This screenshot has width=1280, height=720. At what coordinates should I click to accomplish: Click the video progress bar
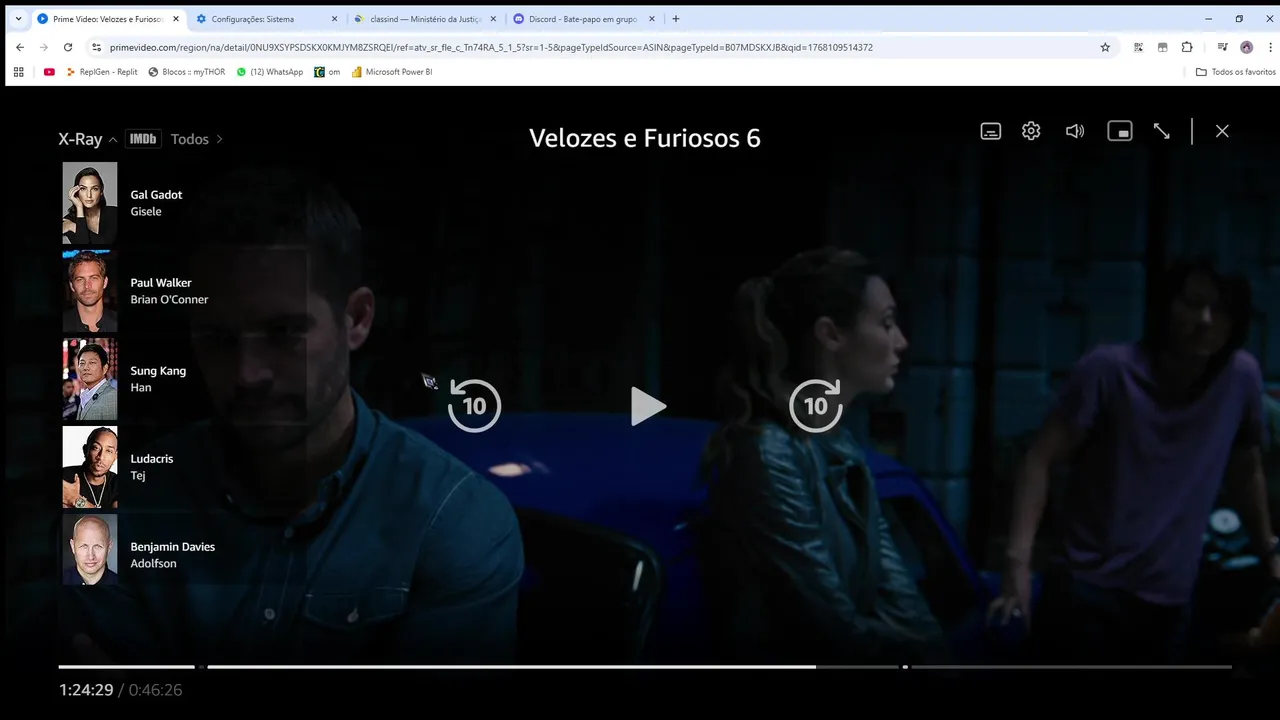click(x=645, y=667)
